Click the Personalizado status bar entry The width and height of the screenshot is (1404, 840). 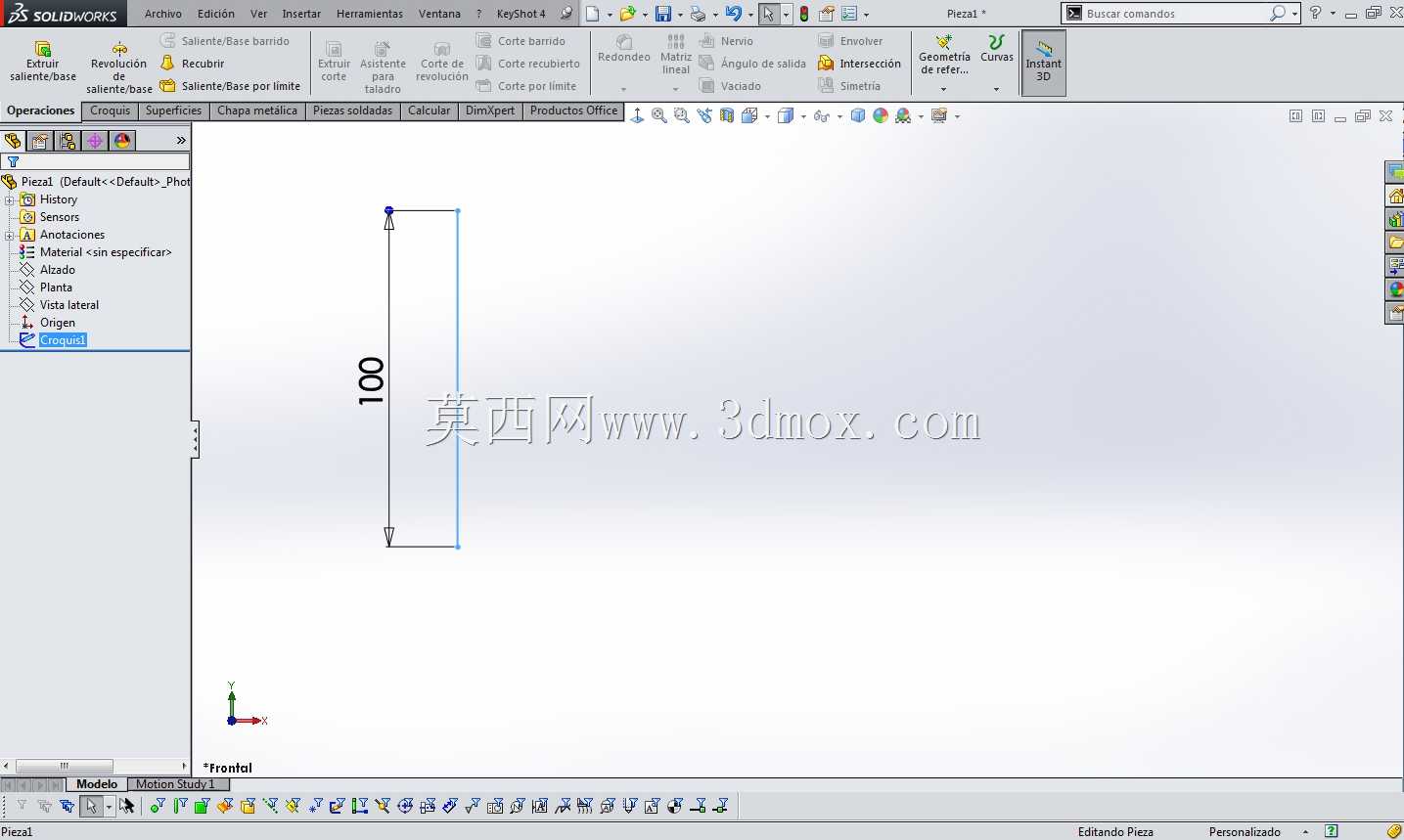(x=1244, y=832)
